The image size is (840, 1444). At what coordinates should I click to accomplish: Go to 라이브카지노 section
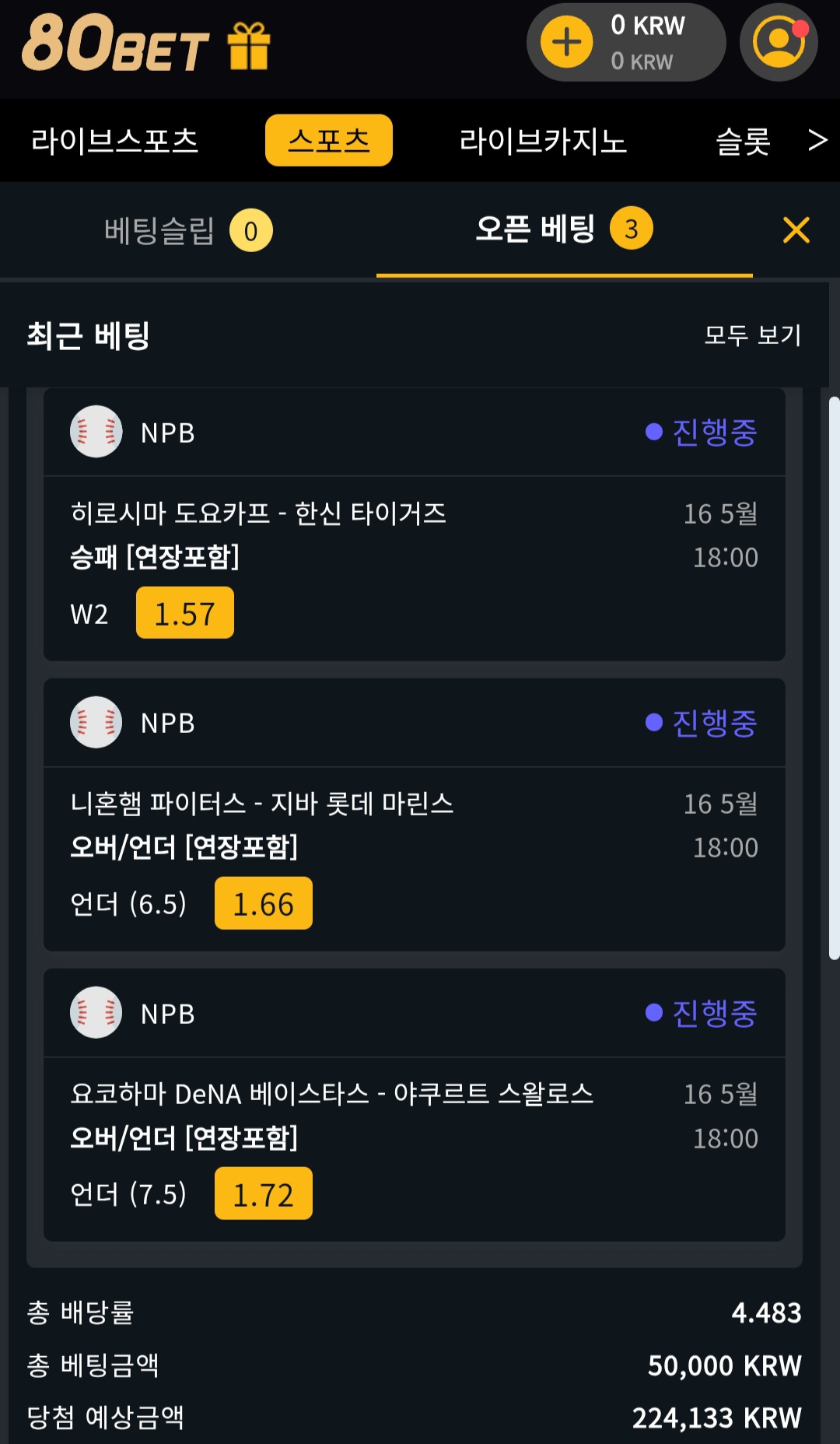click(x=543, y=141)
